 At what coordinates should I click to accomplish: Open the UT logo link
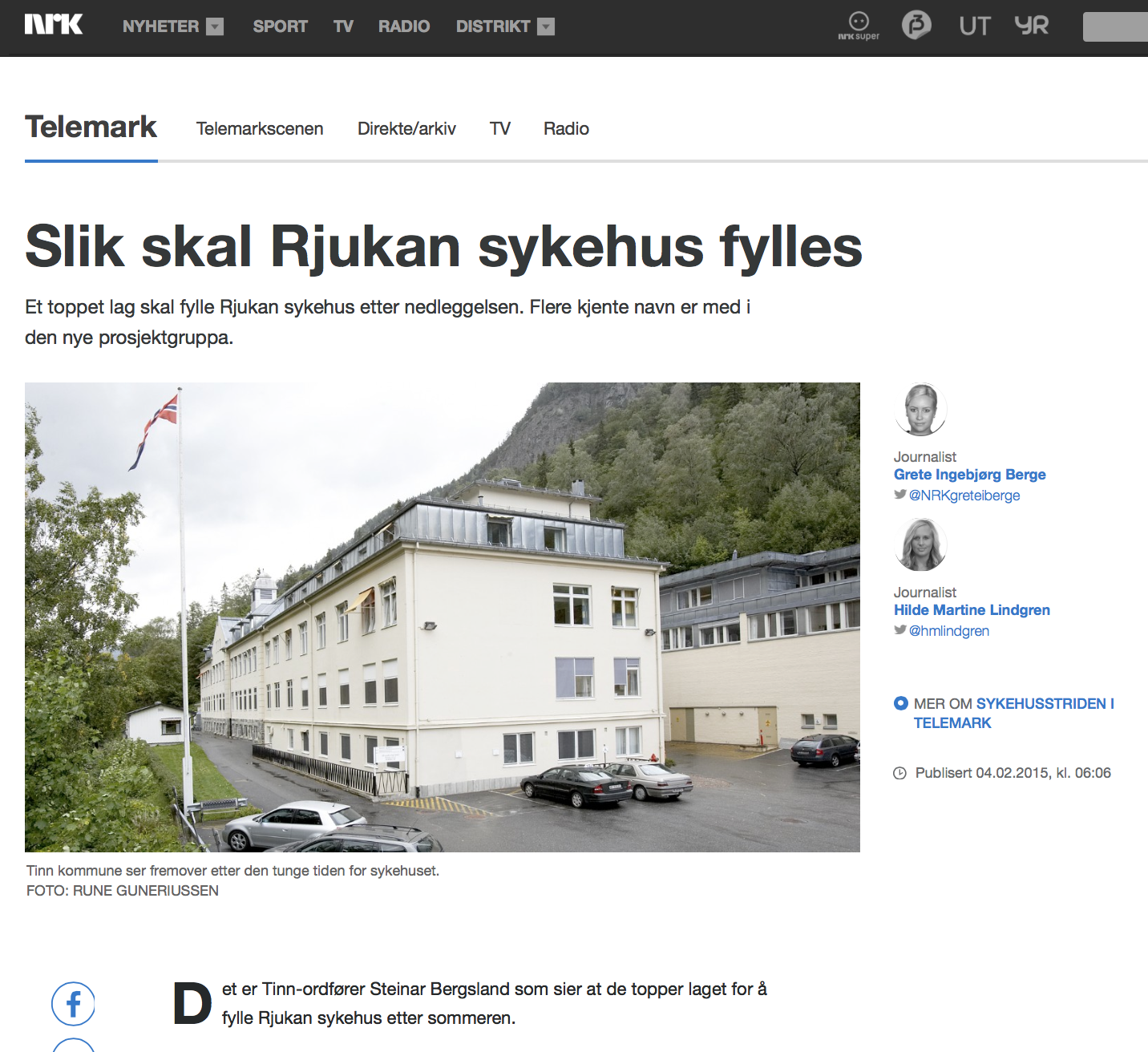click(x=975, y=26)
